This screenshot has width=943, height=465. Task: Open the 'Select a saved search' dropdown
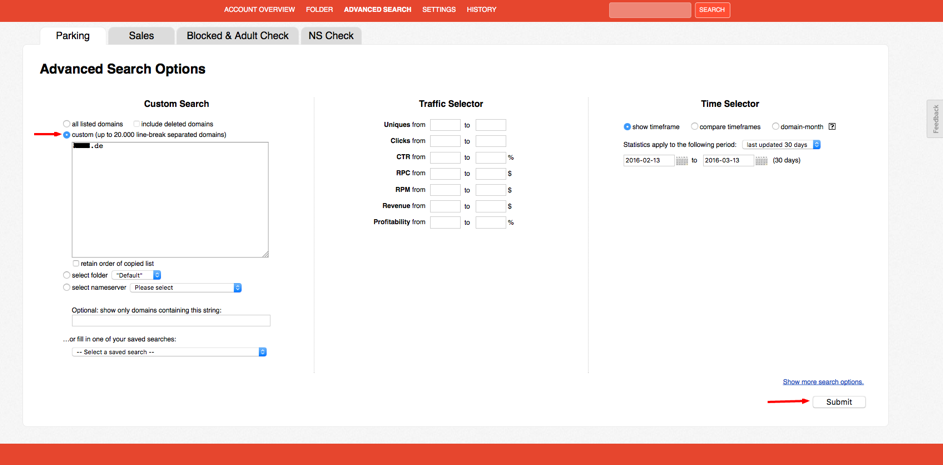(169, 352)
